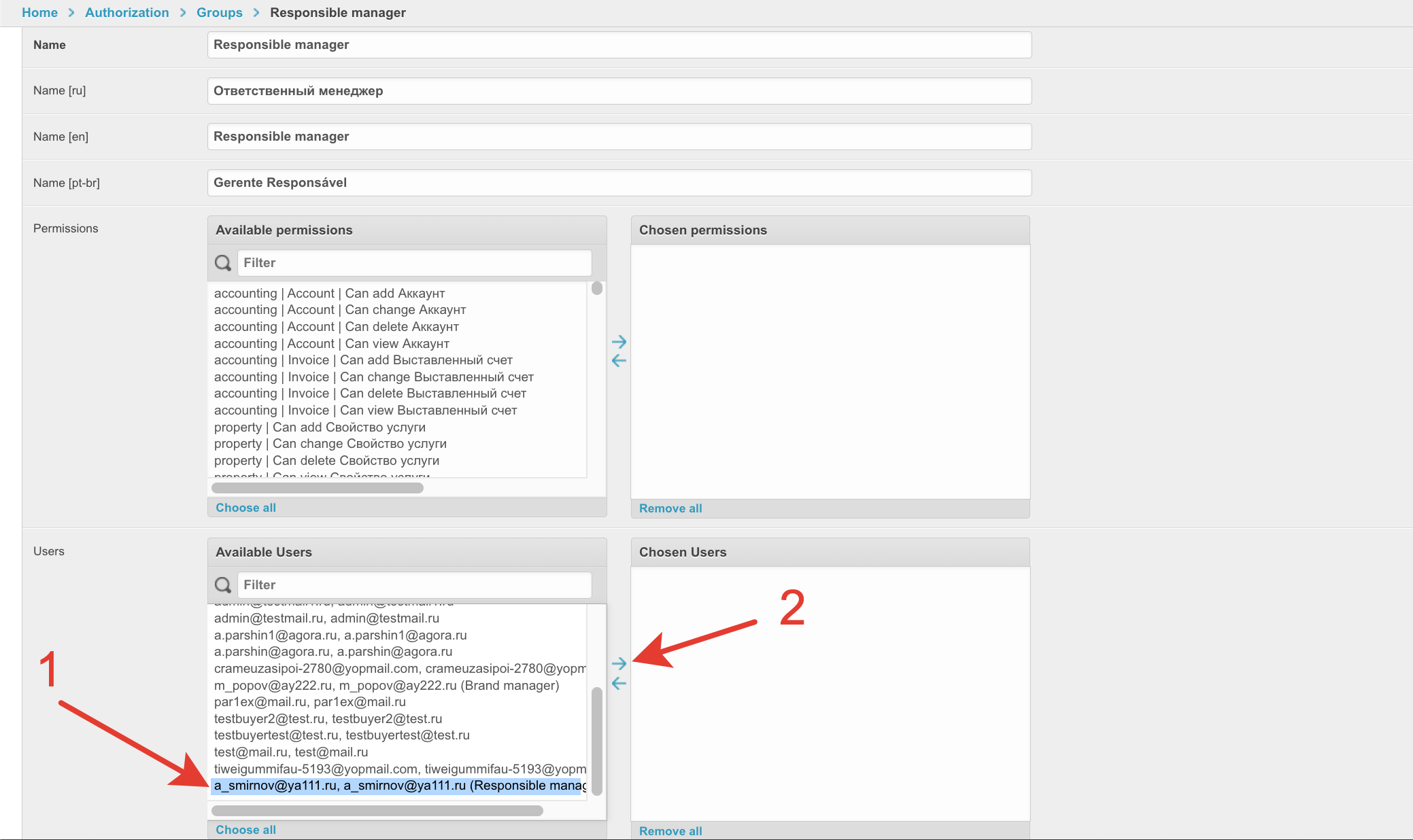Click the users filter magnifier icon
Image resolution: width=1413 pixels, height=840 pixels.
[223, 585]
